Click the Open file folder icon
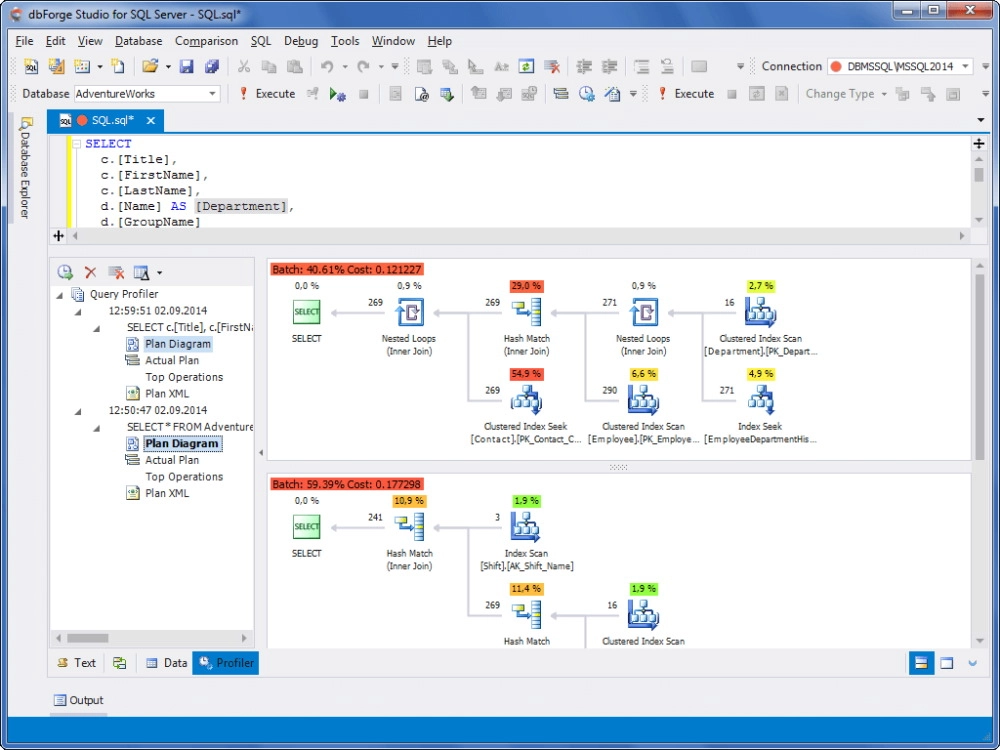Image resolution: width=1000 pixels, height=750 pixels. 149,67
